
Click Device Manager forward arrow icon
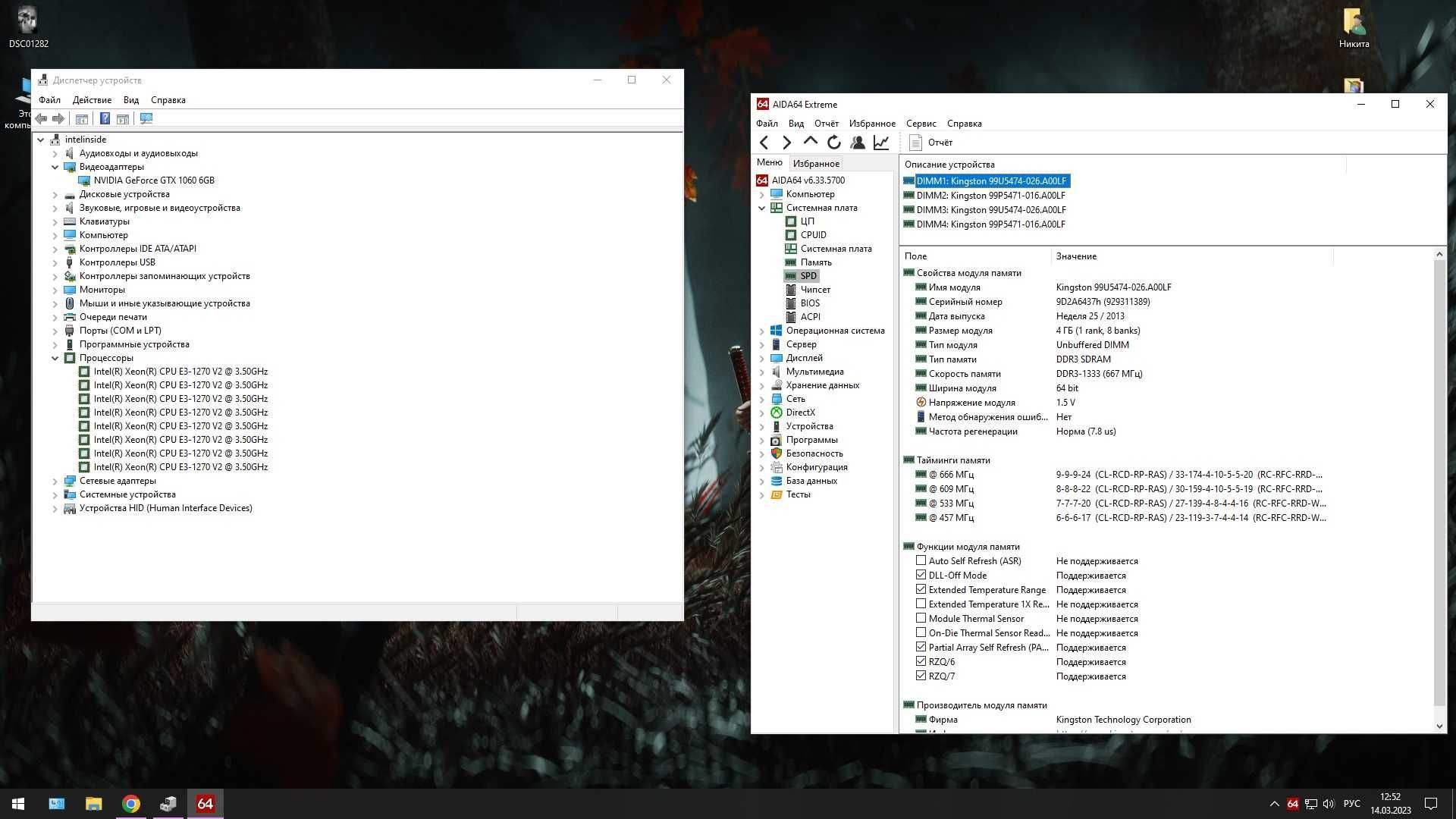tap(58, 118)
